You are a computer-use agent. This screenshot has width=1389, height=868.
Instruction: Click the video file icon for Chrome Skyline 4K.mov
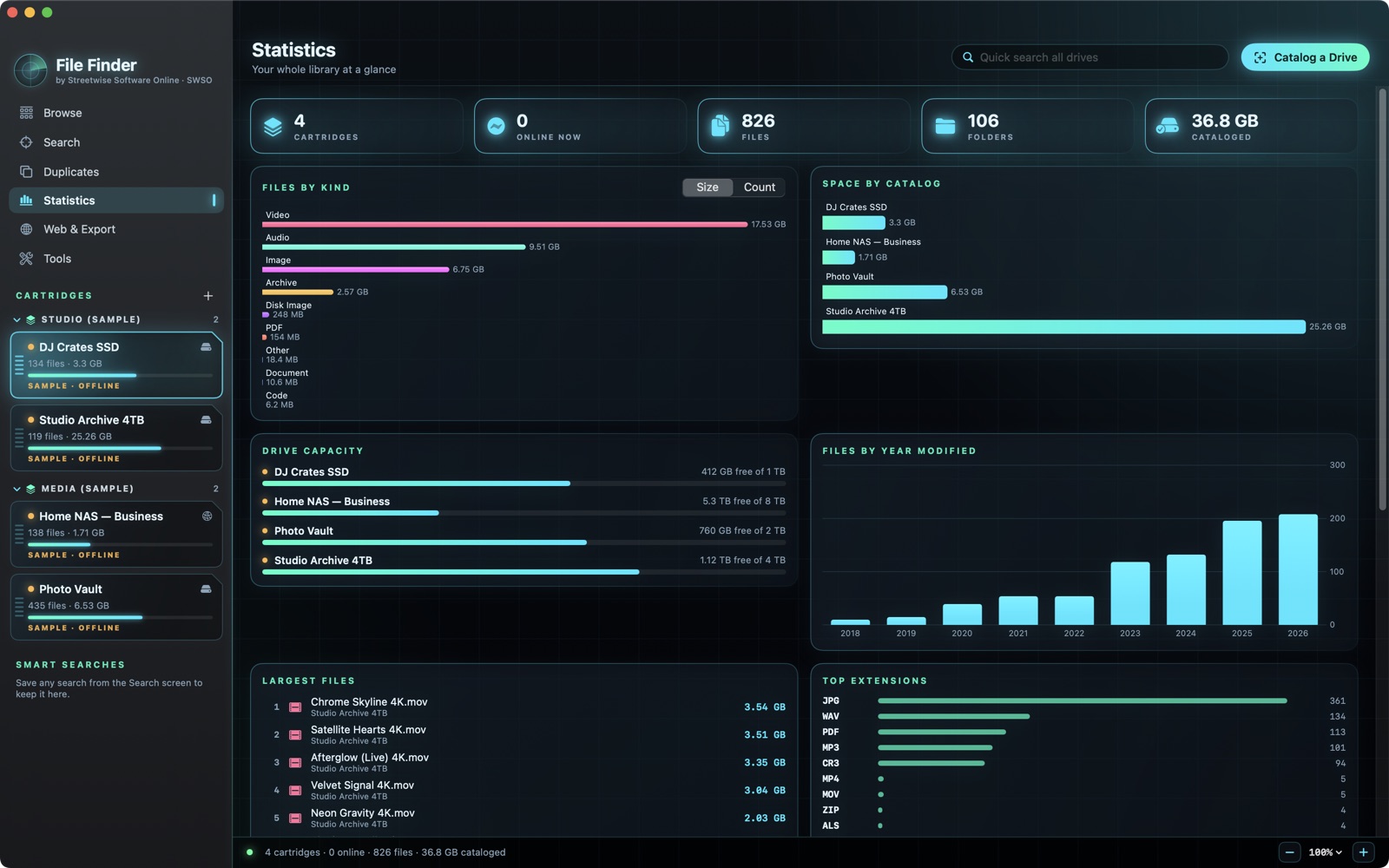[x=295, y=707]
